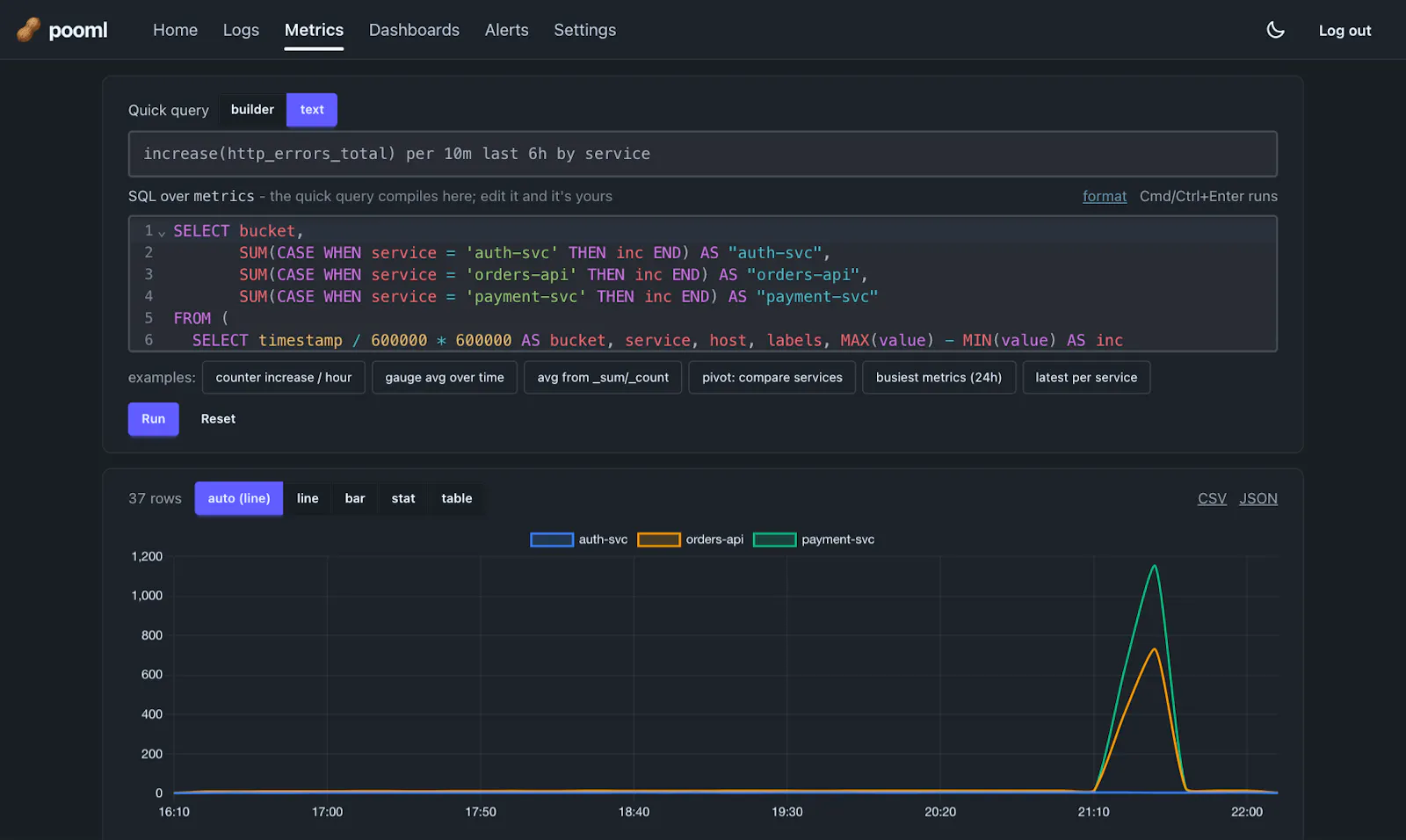Select table view
Viewport: 1406px width, 840px height.
point(457,498)
